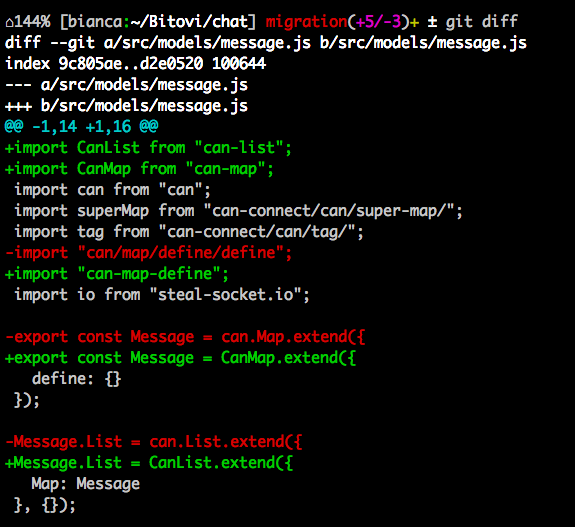Click the superMap import line
The image size is (575, 527).
coord(238,211)
